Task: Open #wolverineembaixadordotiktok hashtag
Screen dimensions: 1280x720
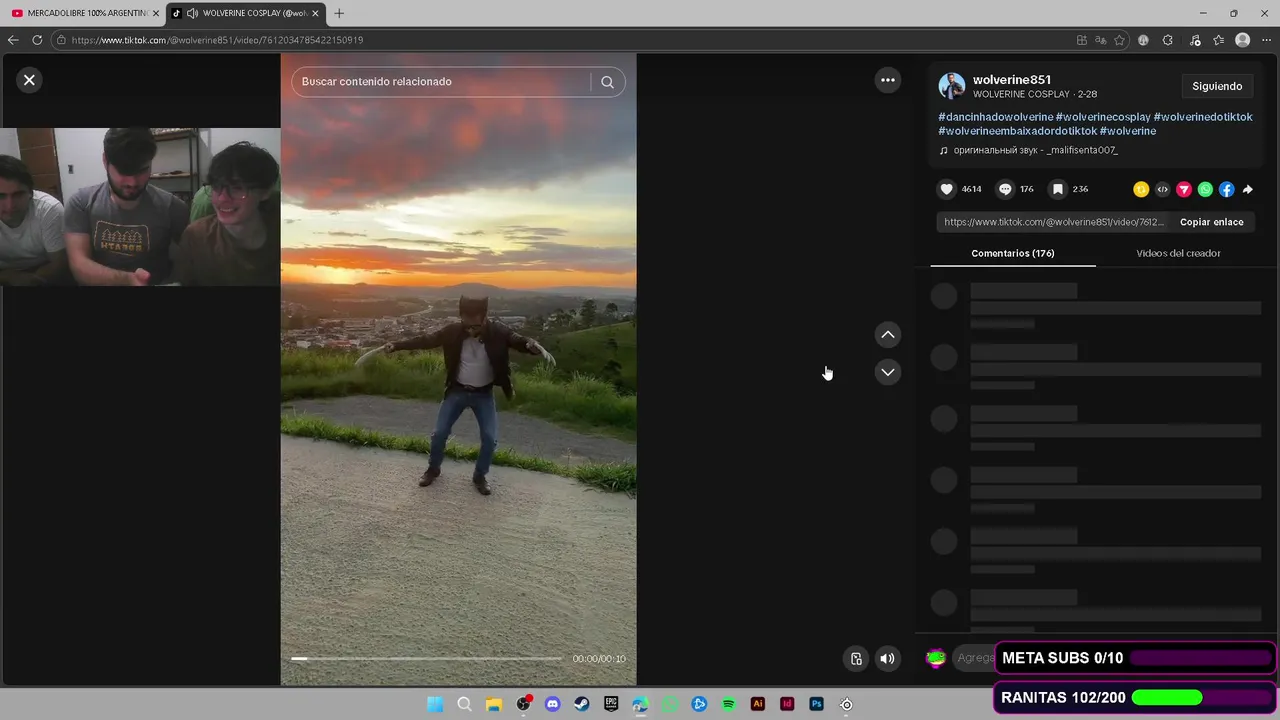Action: (1017, 131)
